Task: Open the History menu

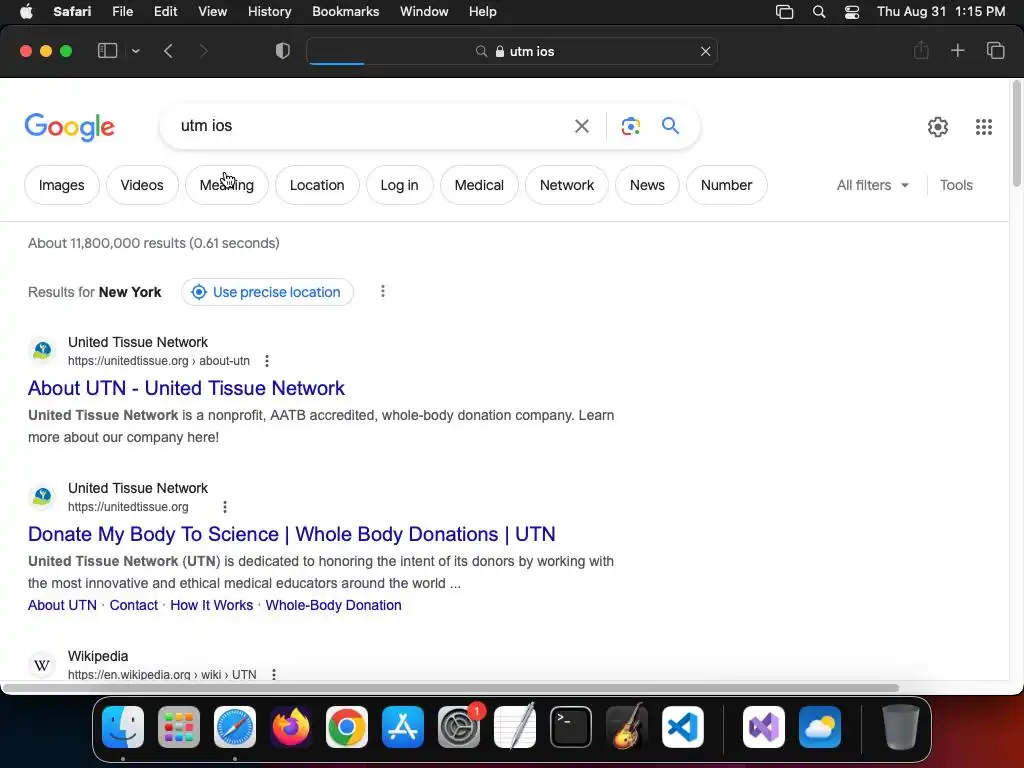Action: tap(269, 12)
